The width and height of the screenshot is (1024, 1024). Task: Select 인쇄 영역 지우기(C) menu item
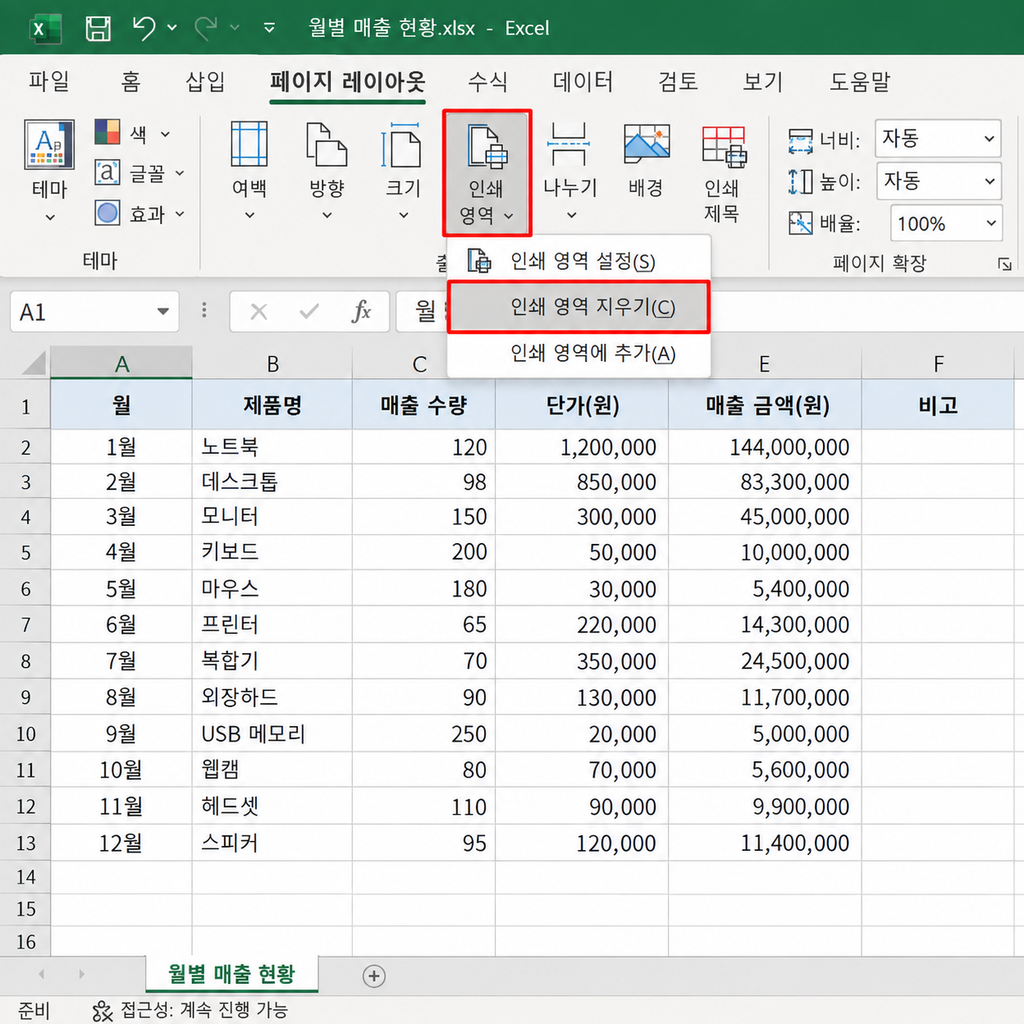tap(579, 307)
